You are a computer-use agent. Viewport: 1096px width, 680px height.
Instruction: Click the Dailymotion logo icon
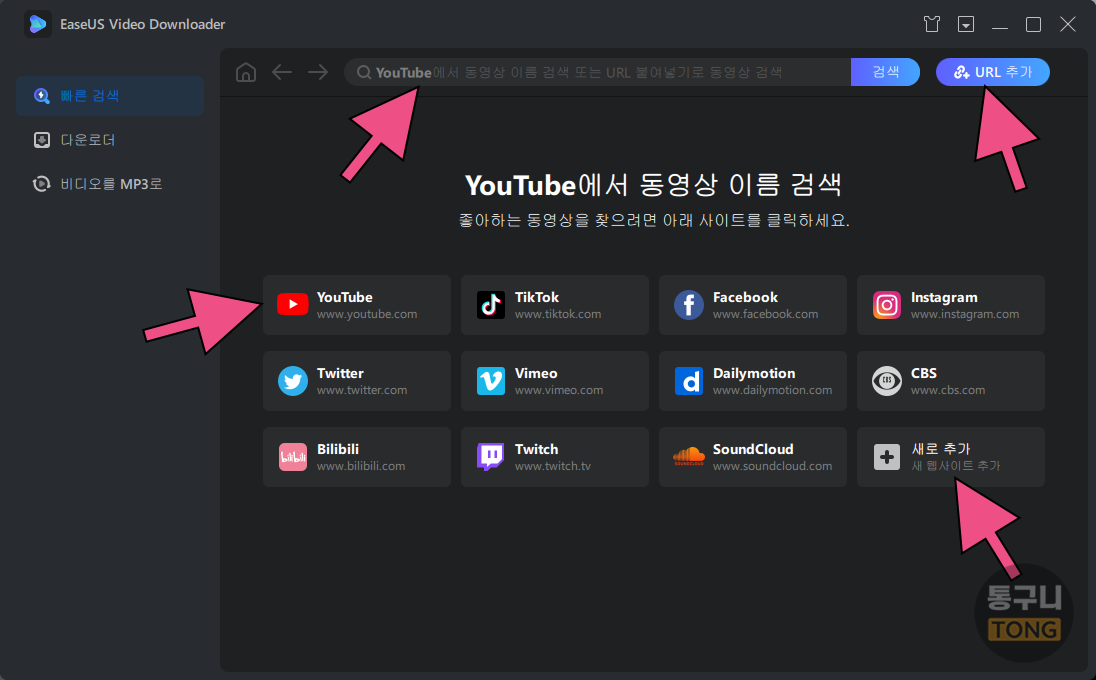pyautogui.click(x=688, y=381)
